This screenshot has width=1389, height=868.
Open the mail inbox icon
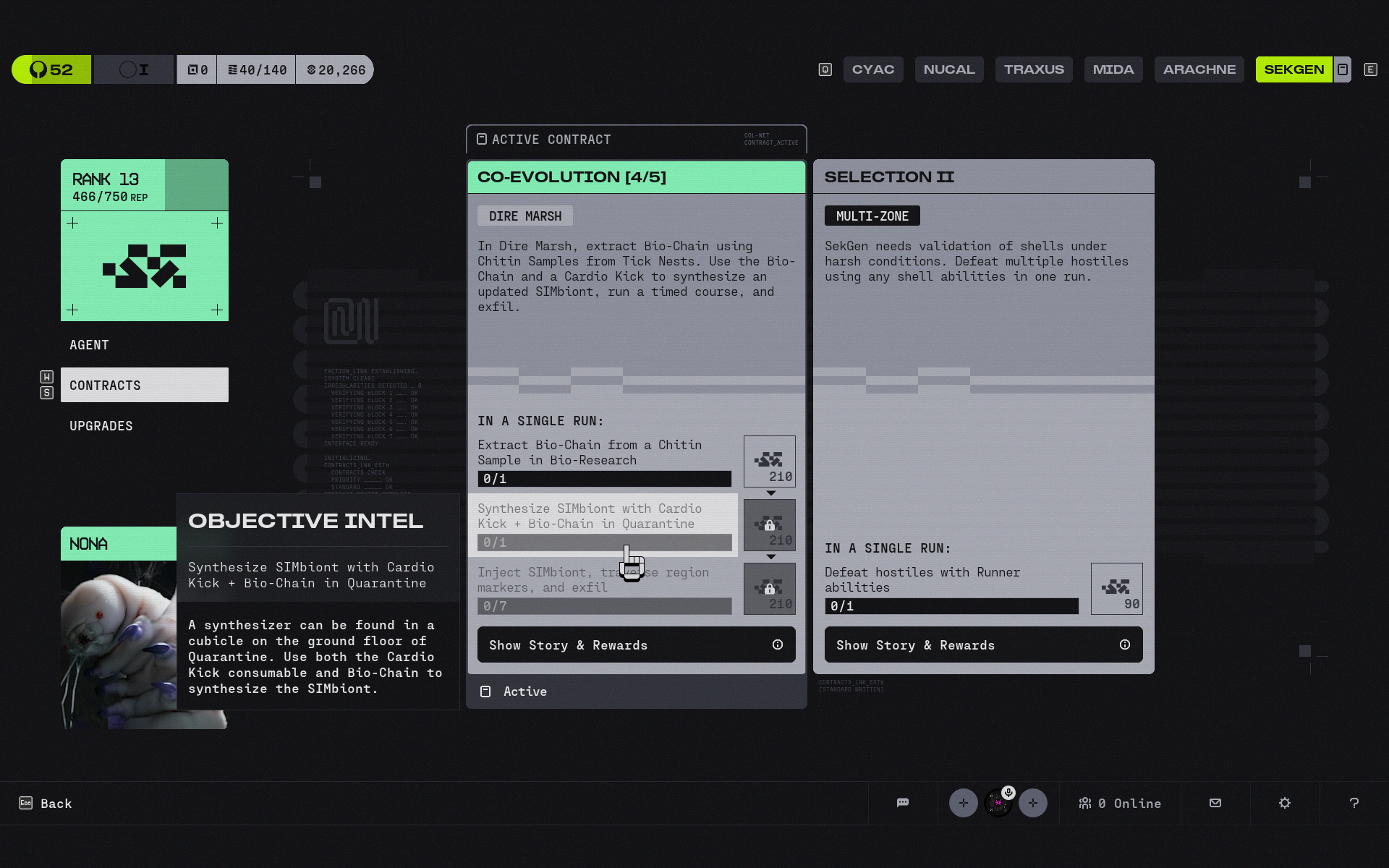pos(1215,803)
